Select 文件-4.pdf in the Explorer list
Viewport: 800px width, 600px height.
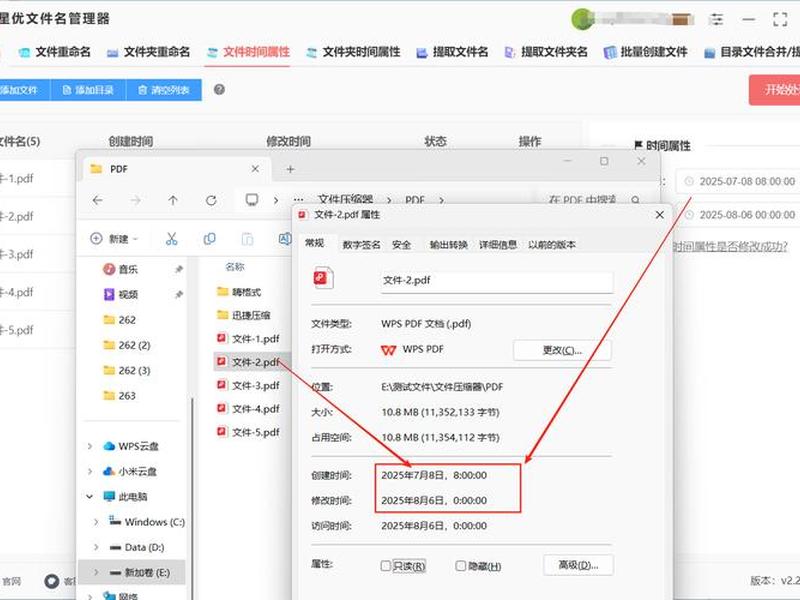coord(248,409)
